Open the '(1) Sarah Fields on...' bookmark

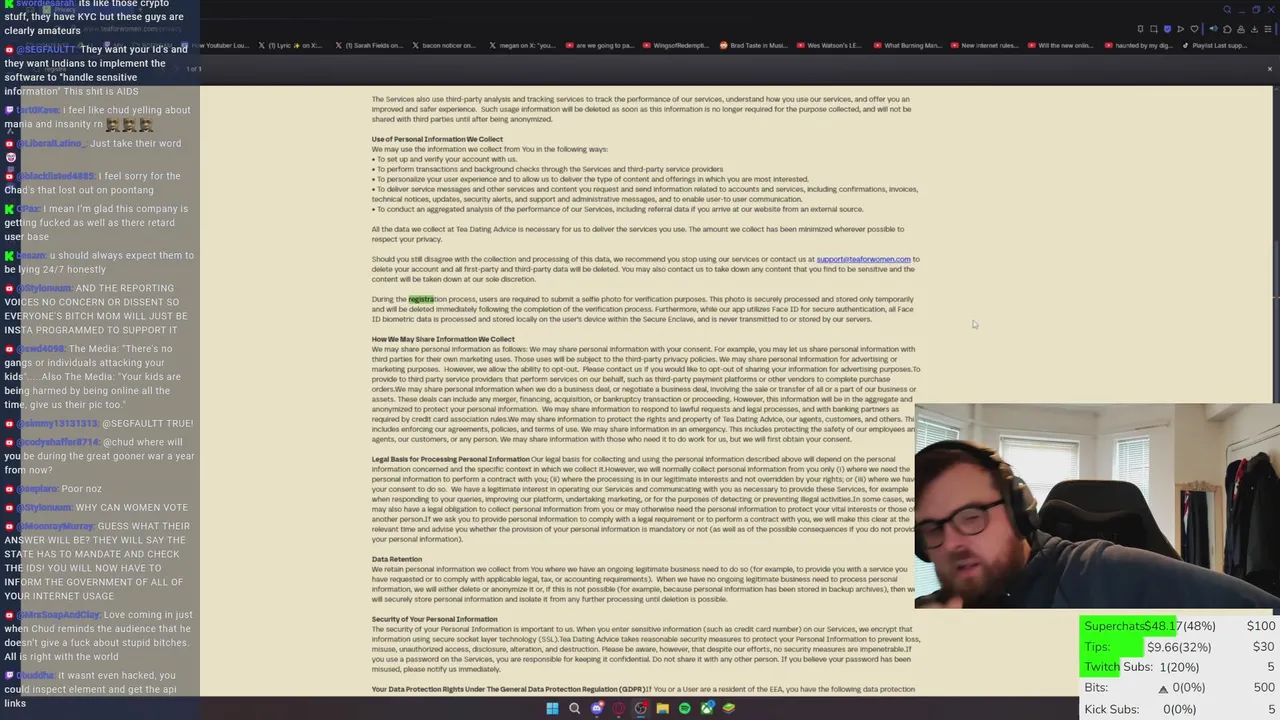(370, 45)
